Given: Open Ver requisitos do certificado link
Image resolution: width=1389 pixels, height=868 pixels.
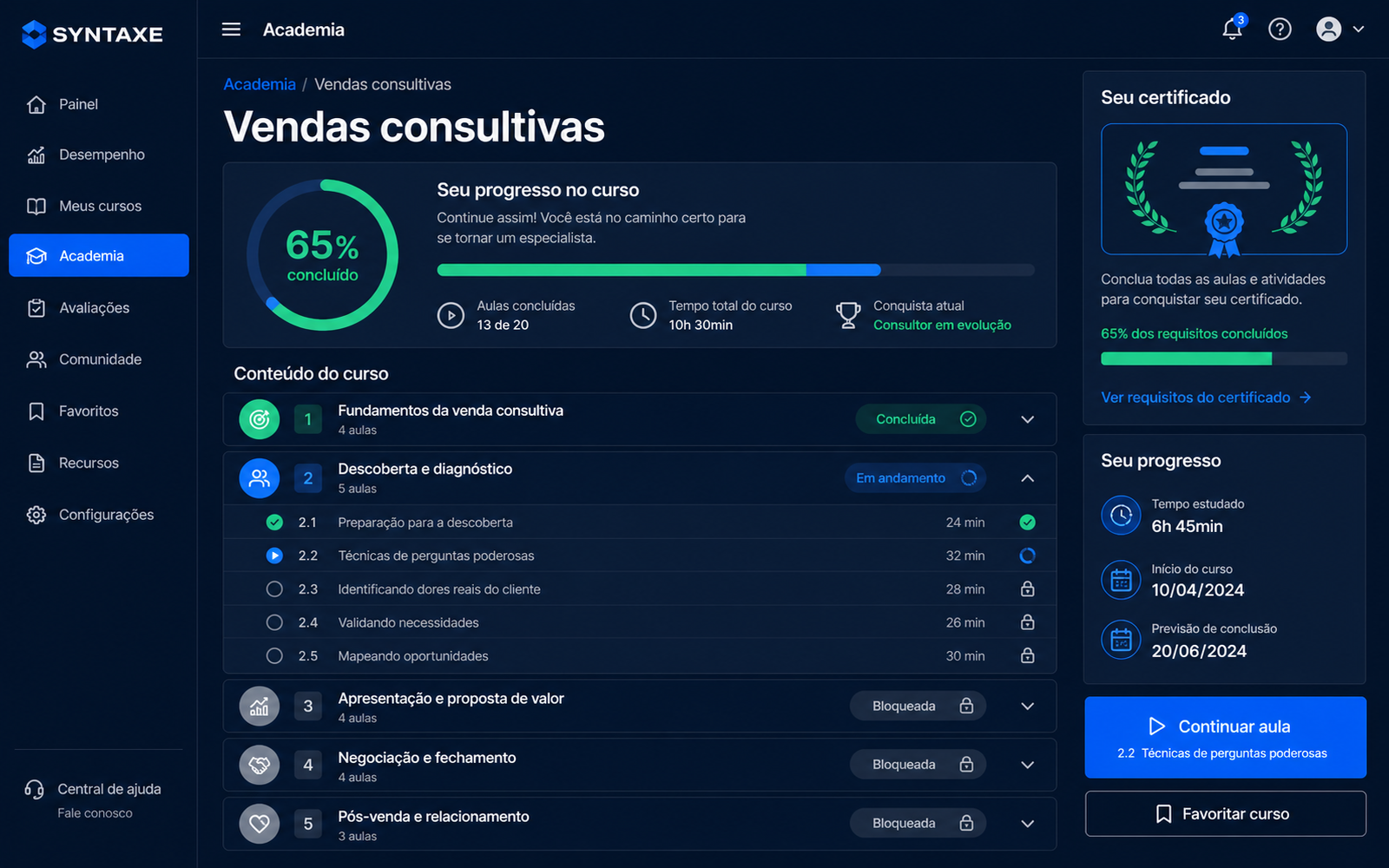Looking at the screenshot, I should pyautogui.click(x=1206, y=398).
